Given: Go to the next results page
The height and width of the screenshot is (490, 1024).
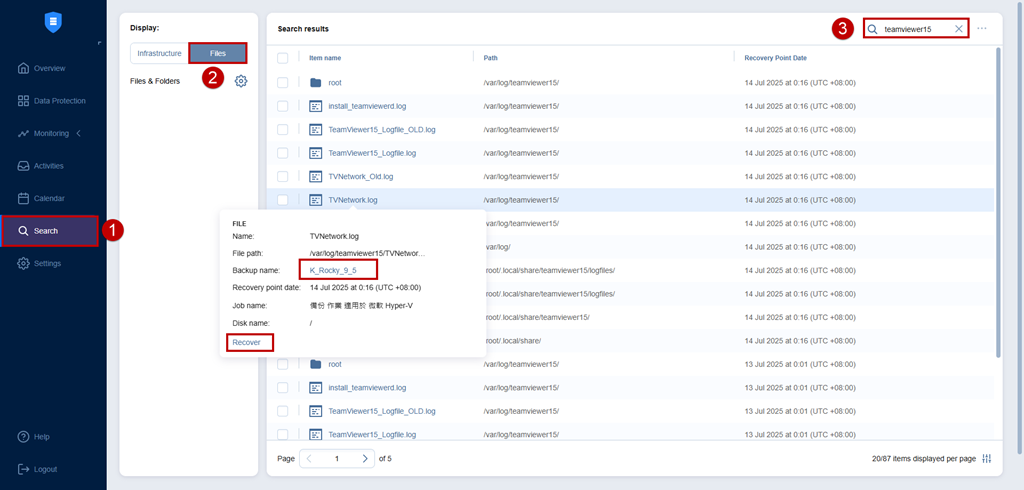Looking at the screenshot, I should tap(365, 459).
